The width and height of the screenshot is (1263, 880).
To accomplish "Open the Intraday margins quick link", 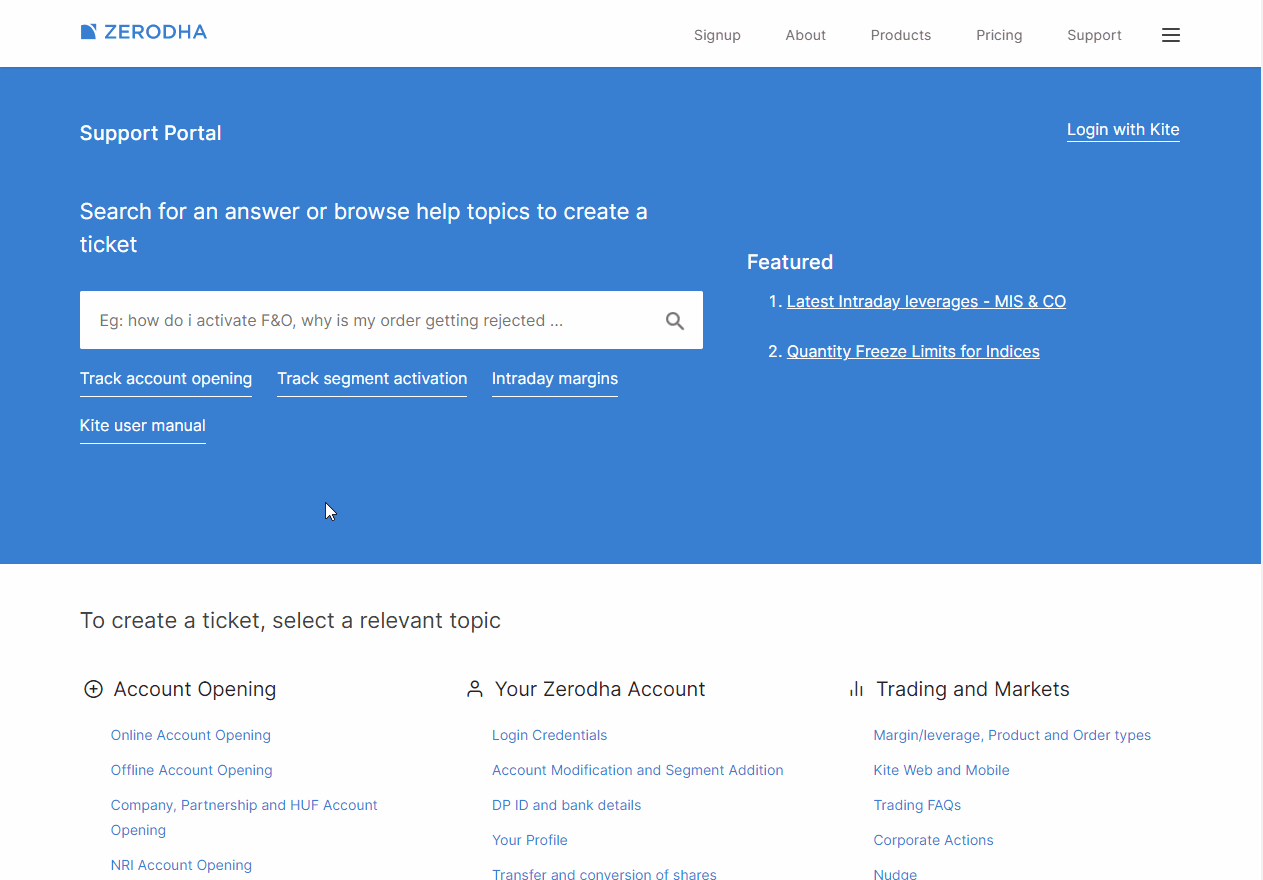I will pyautogui.click(x=555, y=379).
